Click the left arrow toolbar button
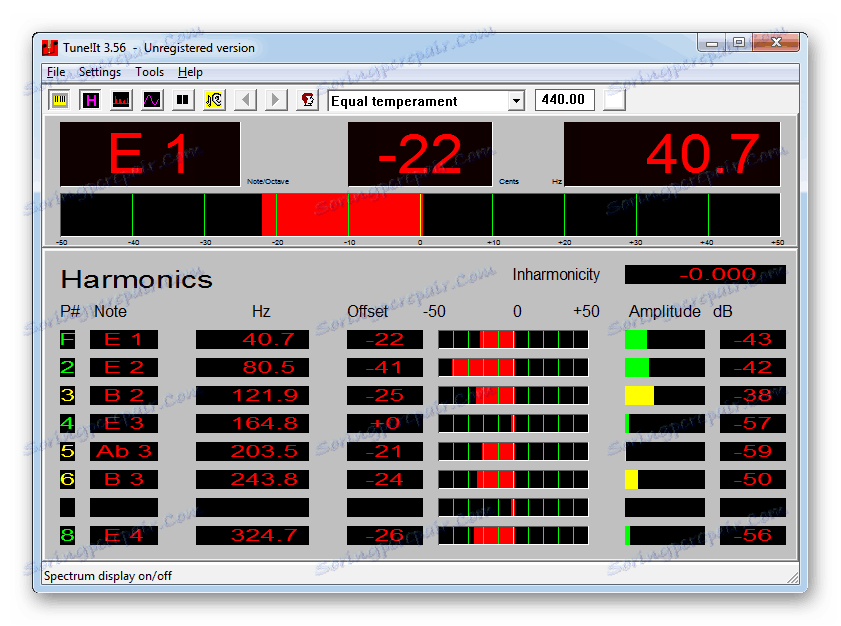Screen dimensions: 841x626 tap(245, 100)
